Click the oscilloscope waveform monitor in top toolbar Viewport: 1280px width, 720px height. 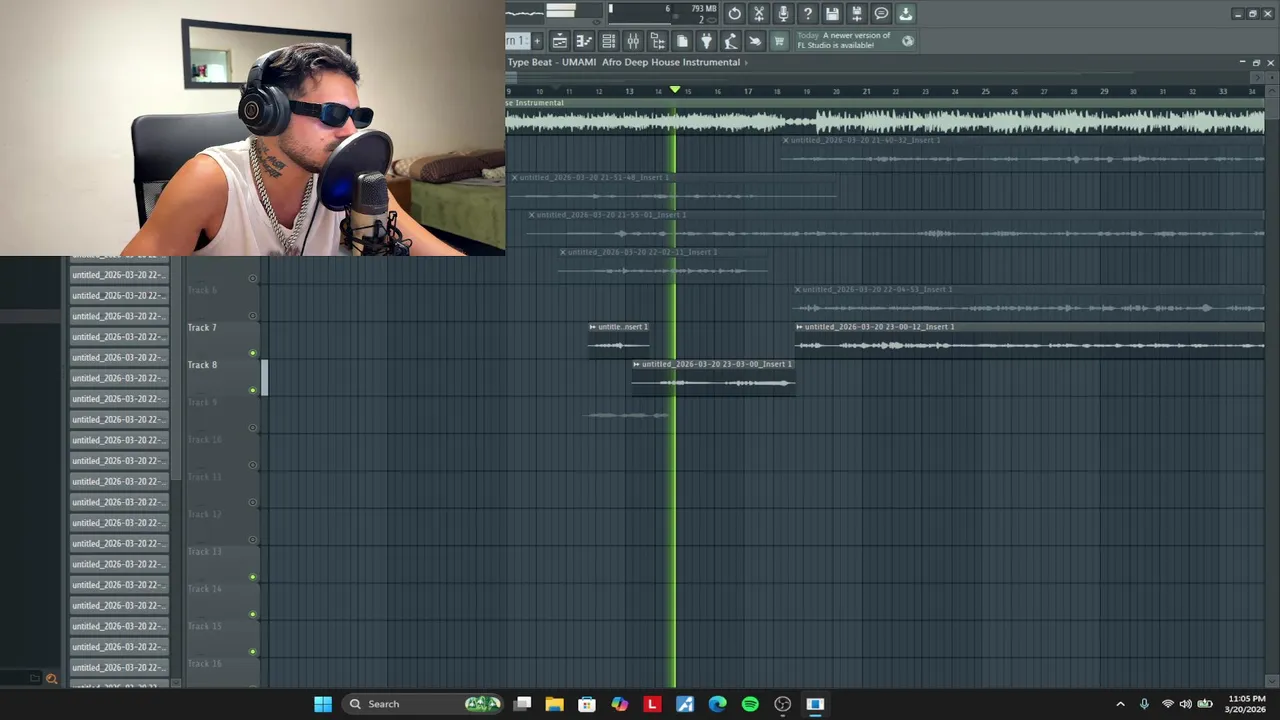[x=525, y=12]
